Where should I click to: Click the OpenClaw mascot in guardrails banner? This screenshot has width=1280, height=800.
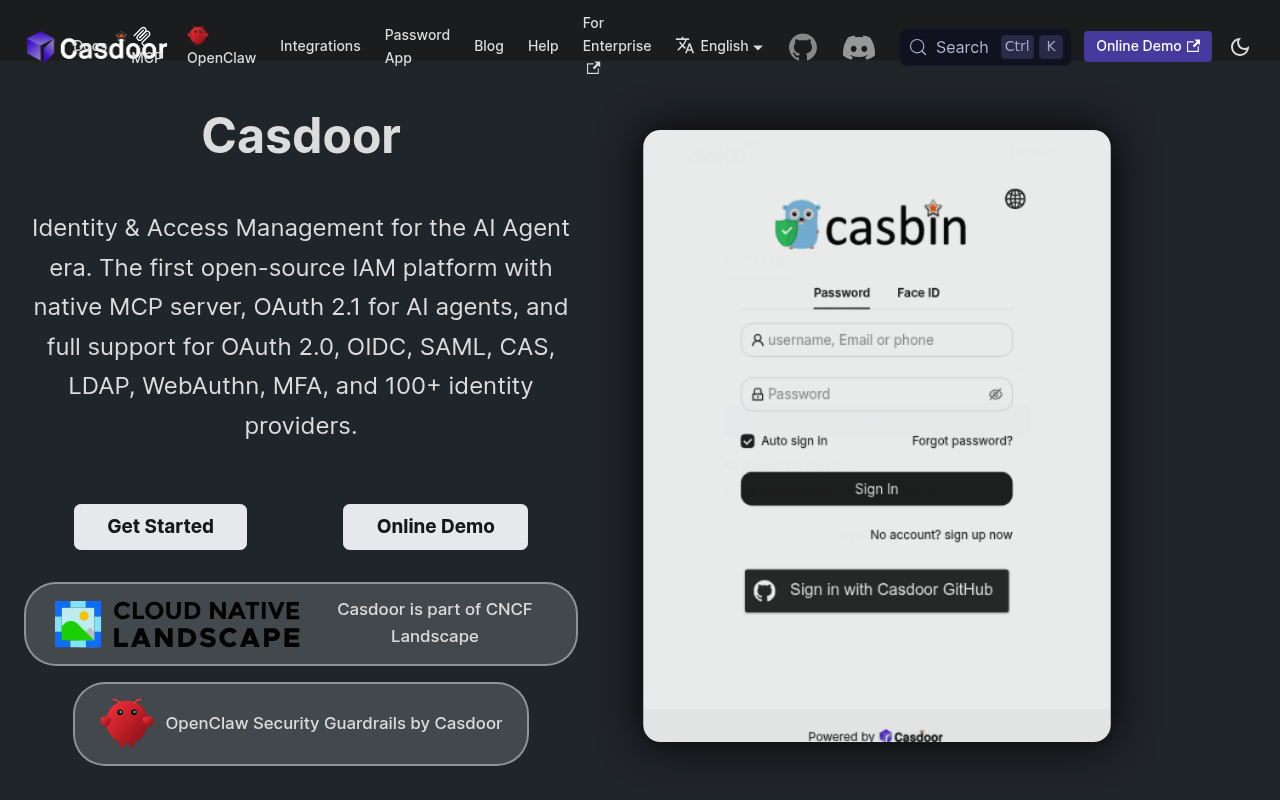[127, 723]
